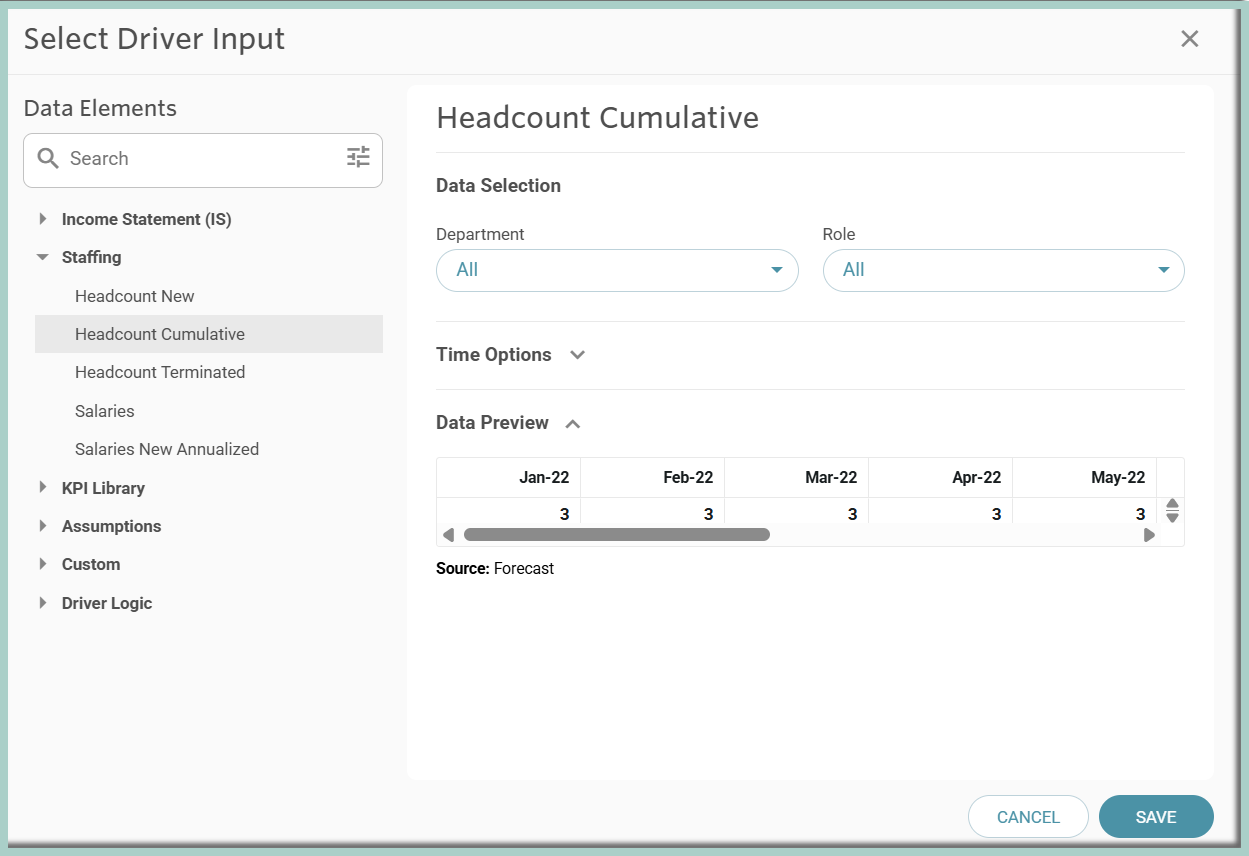Select Headcount New item
The width and height of the screenshot is (1249, 856).
209,296
